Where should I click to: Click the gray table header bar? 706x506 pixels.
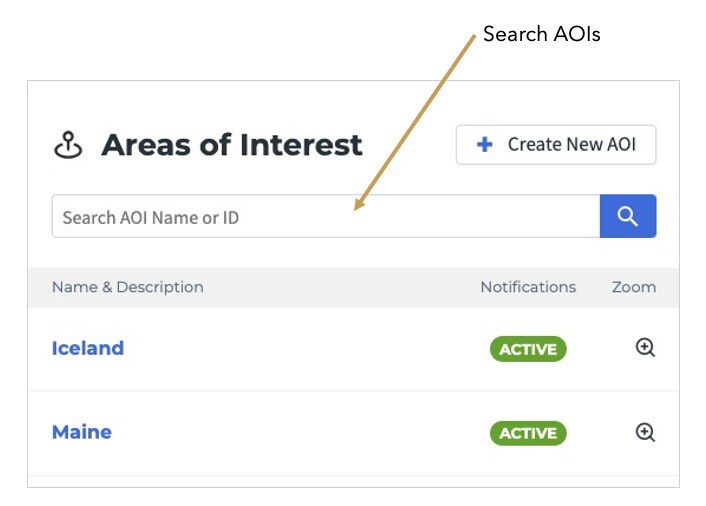(353, 287)
